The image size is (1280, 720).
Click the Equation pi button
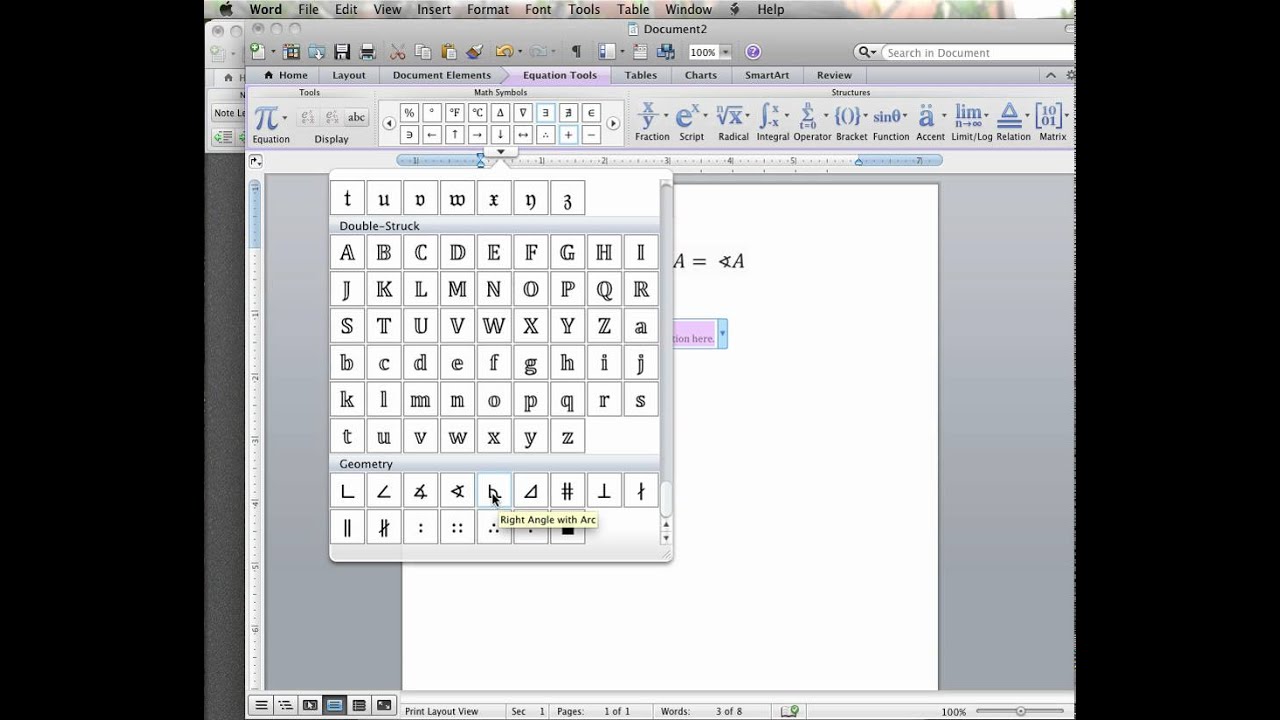[x=267, y=117]
